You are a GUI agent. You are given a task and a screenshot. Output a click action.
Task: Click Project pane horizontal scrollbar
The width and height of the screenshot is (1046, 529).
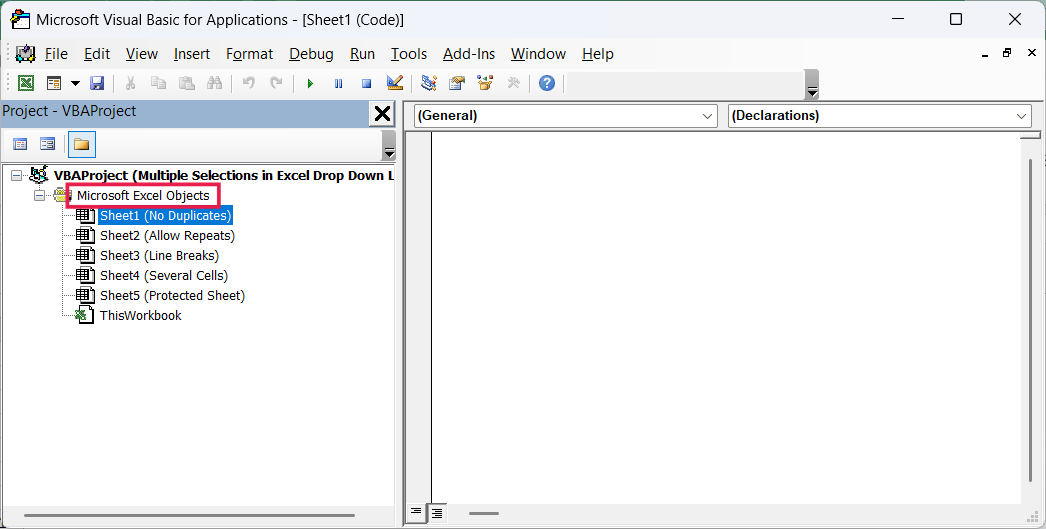(189, 515)
